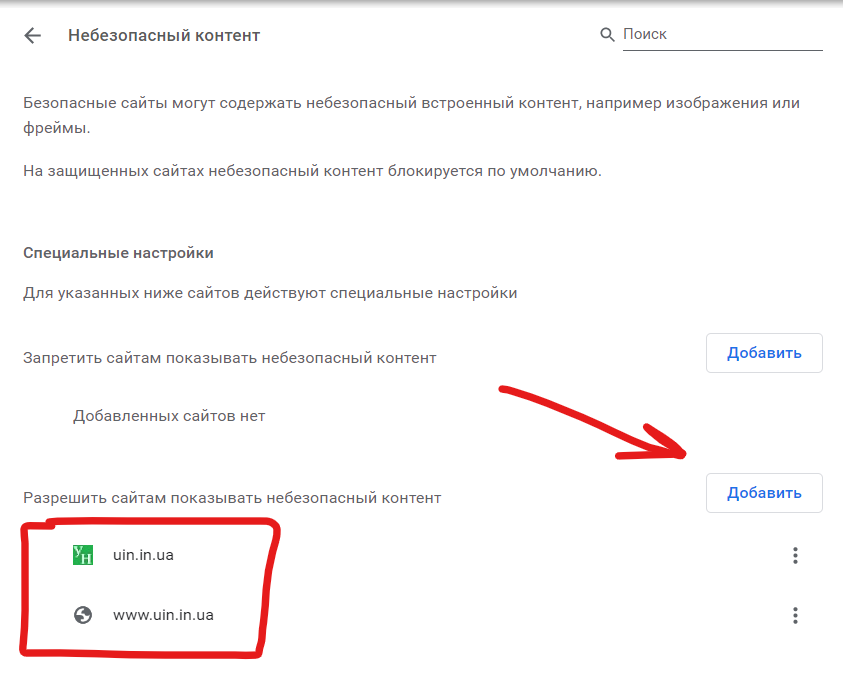843x698 pixels.
Task: Click Добавить next to Запретить сайтам
Action: (x=764, y=353)
